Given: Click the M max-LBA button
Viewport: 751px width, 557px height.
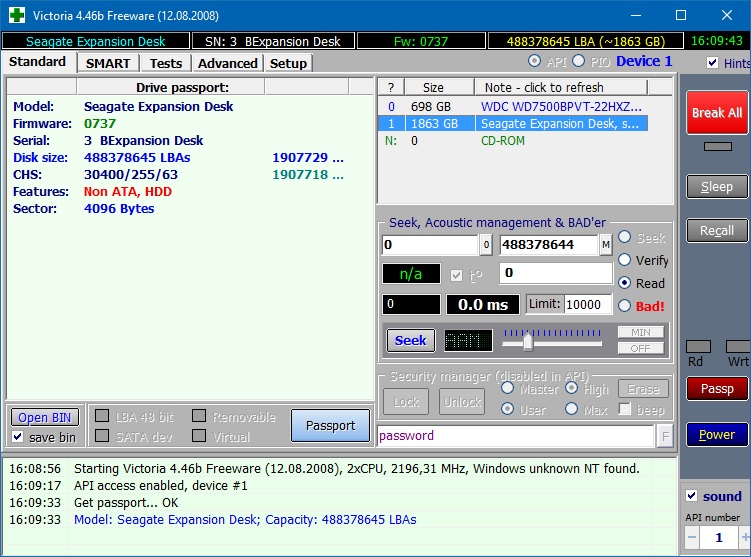Looking at the screenshot, I should point(605,245).
